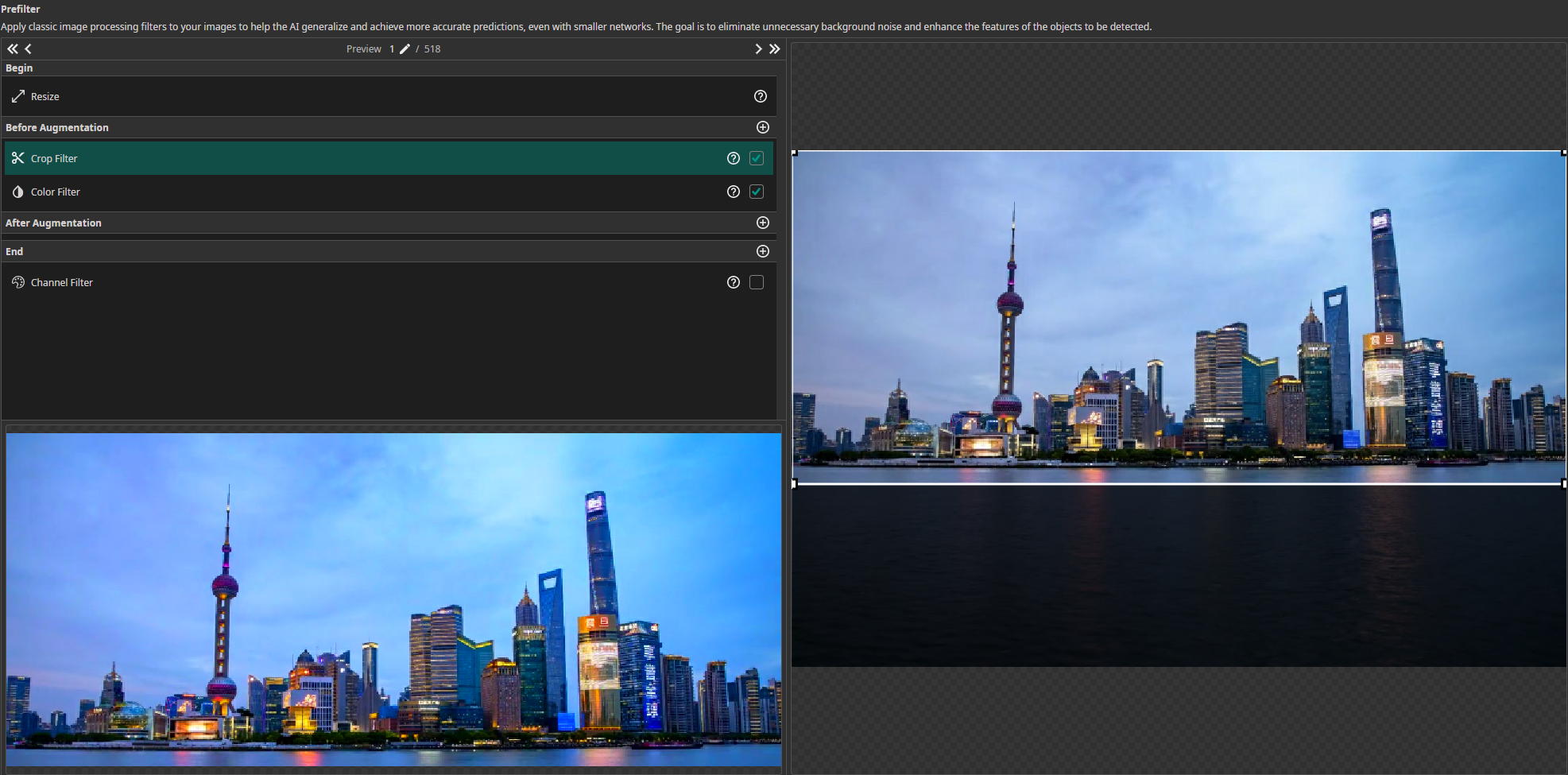The width and height of the screenshot is (1568, 775).
Task: Click the crop handle on the right preview
Action: tap(1562, 482)
